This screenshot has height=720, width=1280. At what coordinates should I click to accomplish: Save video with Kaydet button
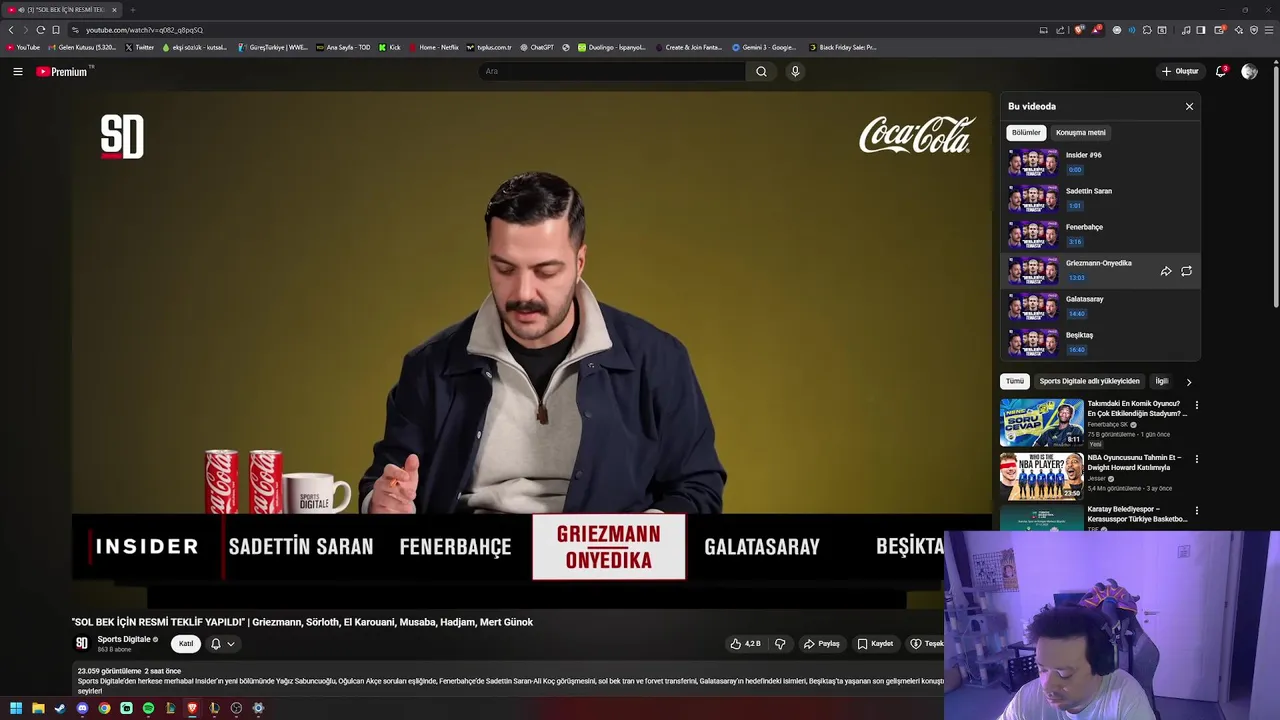875,644
